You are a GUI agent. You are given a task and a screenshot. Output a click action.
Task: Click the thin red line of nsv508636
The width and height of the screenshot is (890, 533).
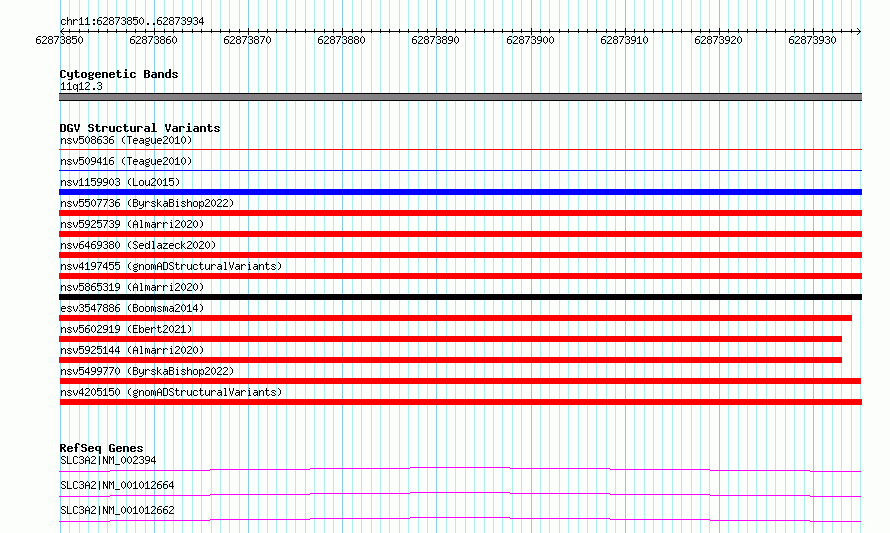460,150
